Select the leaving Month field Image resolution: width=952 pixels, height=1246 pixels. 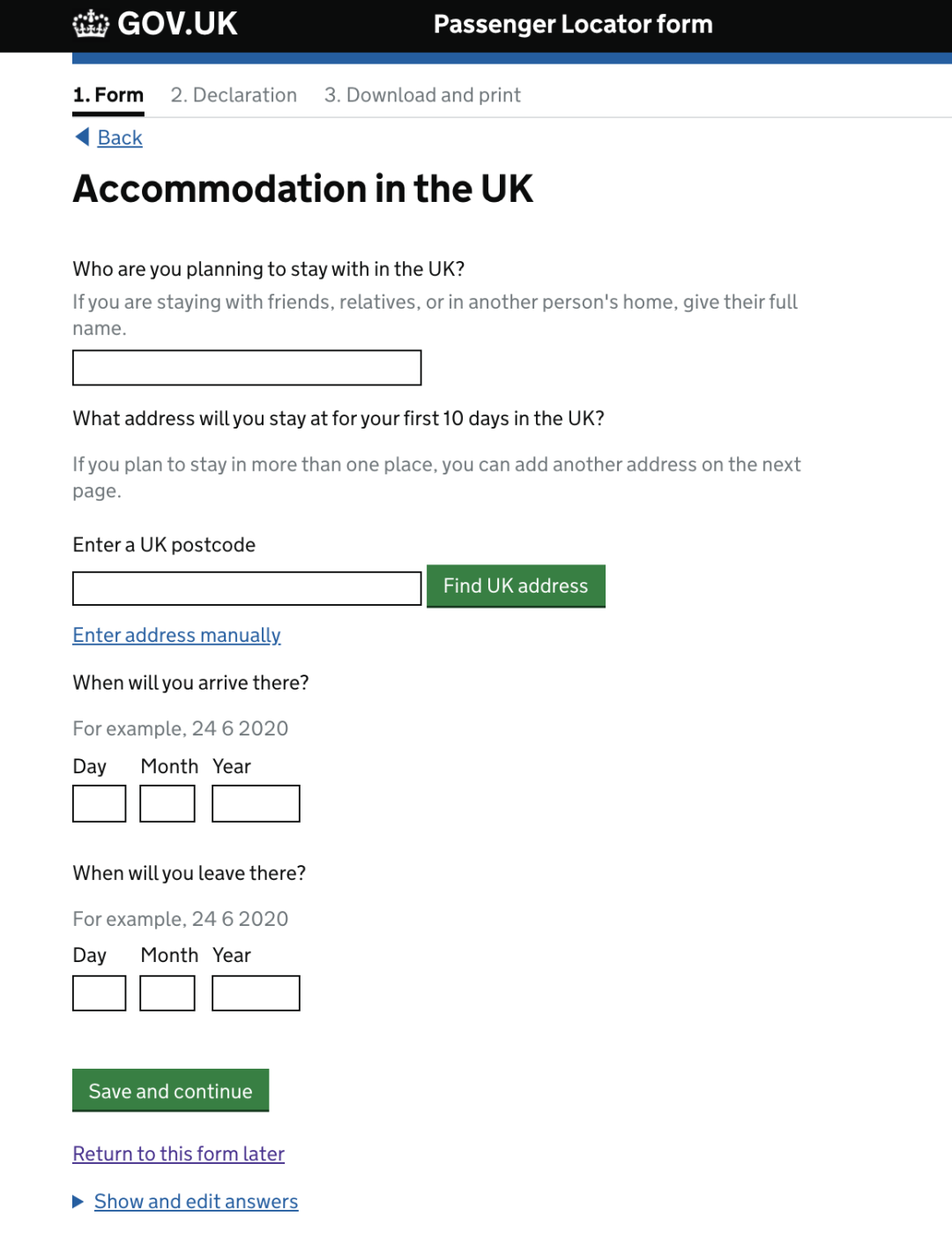[x=167, y=993]
